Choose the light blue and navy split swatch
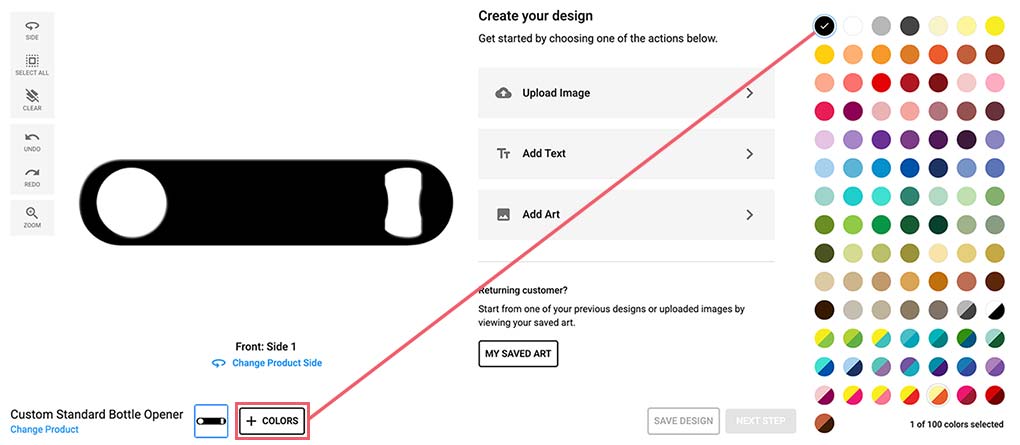 pyautogui.click(x=853, y=366)
